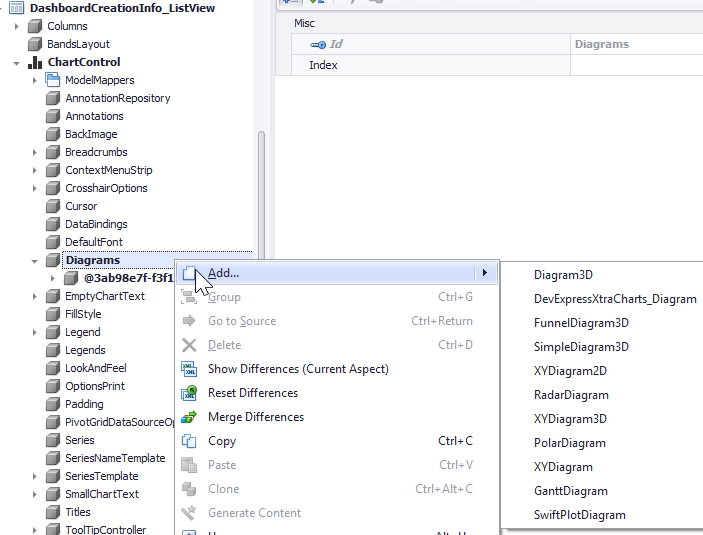Expand the SeriesTemplate node
The image size is (703, 535).
(35, 476)
